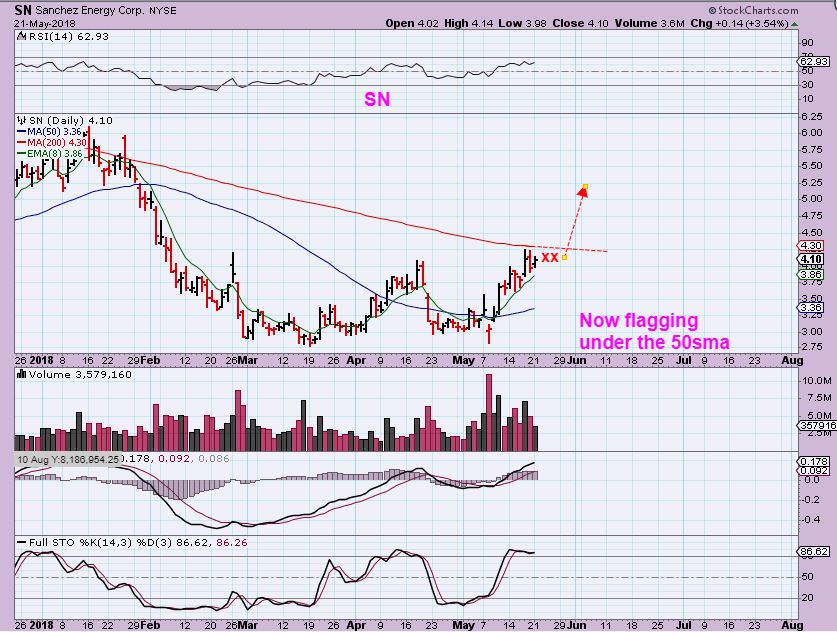
Task: Click the 10 Aug Y:8,186,954.25 tooltip
Action: coord(68,459)
